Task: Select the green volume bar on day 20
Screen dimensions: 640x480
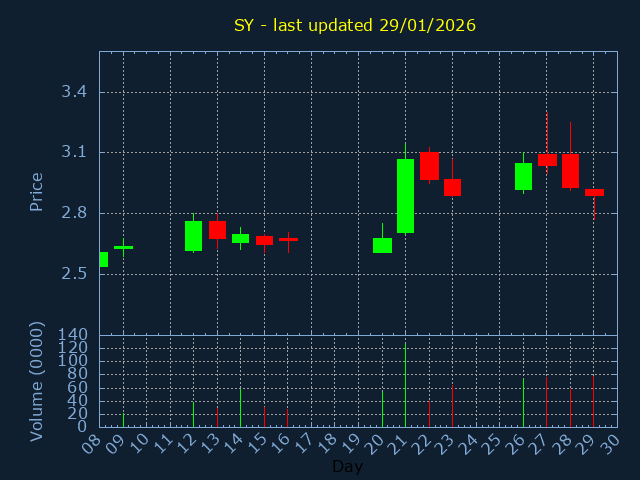Action: pos(382,409)
